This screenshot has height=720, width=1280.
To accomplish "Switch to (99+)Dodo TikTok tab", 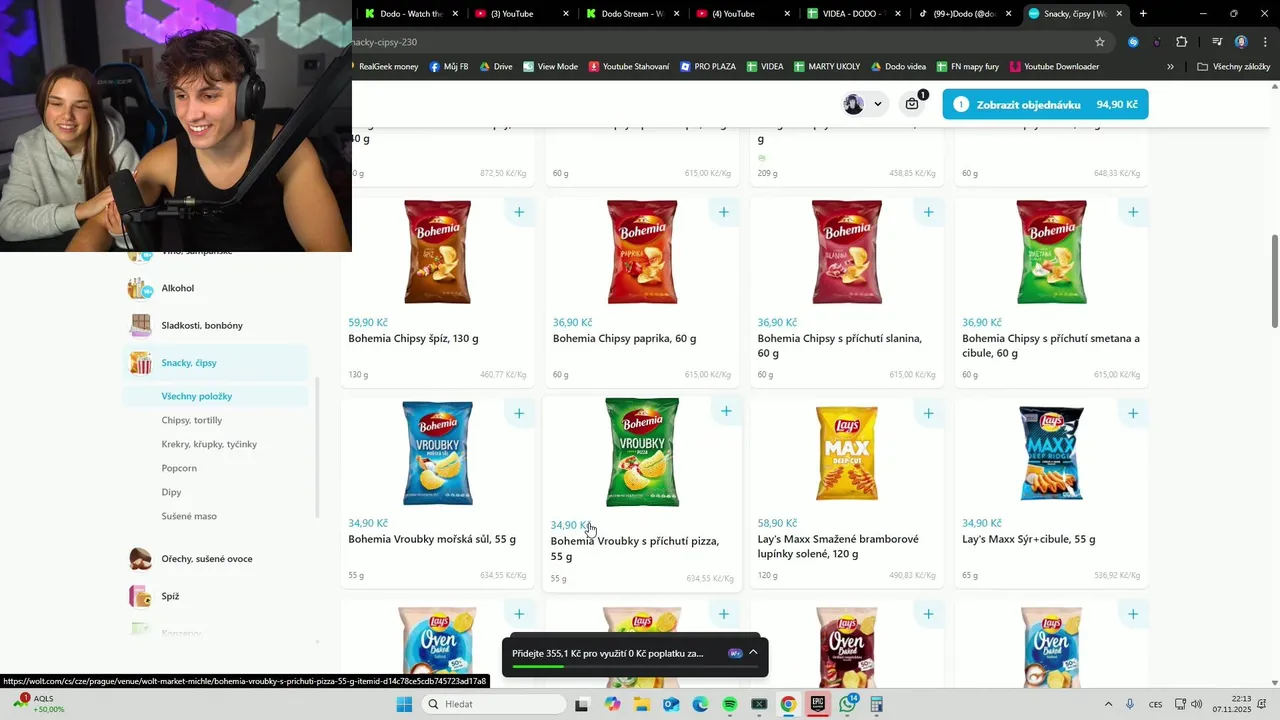I will tap(962, 14).
